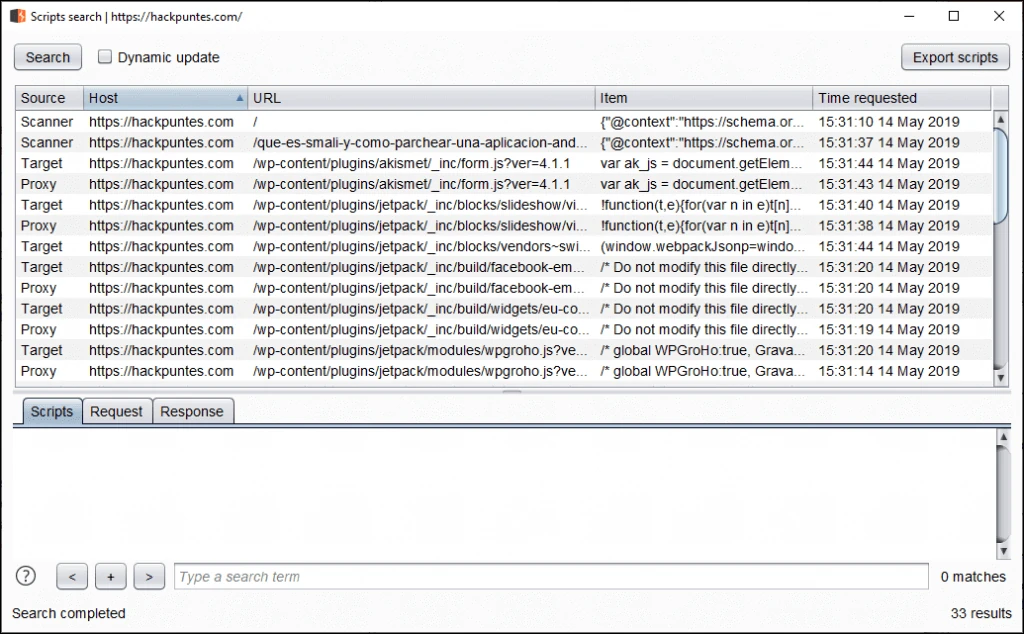This screenshot has height=634, width=1024.
Task: Focus the search term input field
Action: (551, 577)
